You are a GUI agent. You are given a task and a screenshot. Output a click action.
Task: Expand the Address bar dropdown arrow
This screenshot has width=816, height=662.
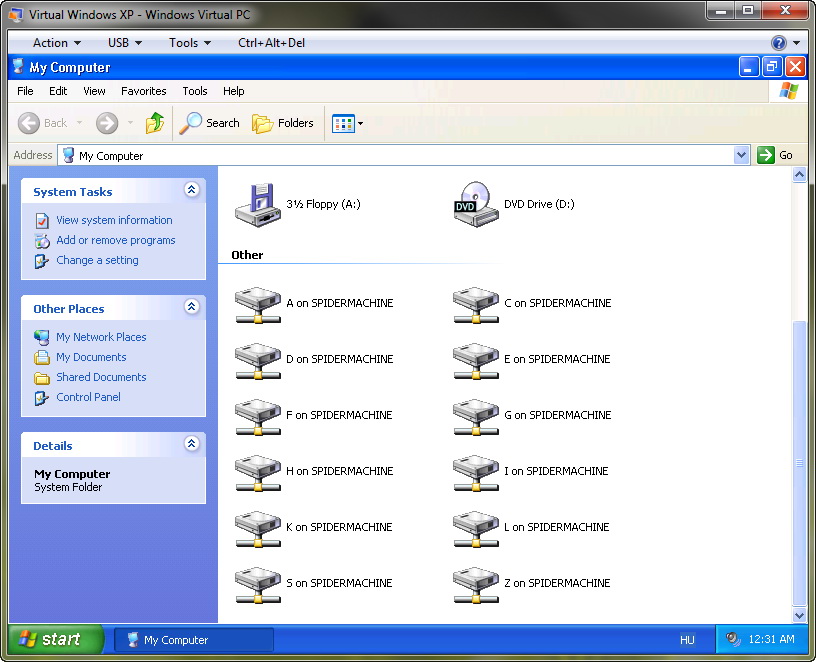(741, 155)
